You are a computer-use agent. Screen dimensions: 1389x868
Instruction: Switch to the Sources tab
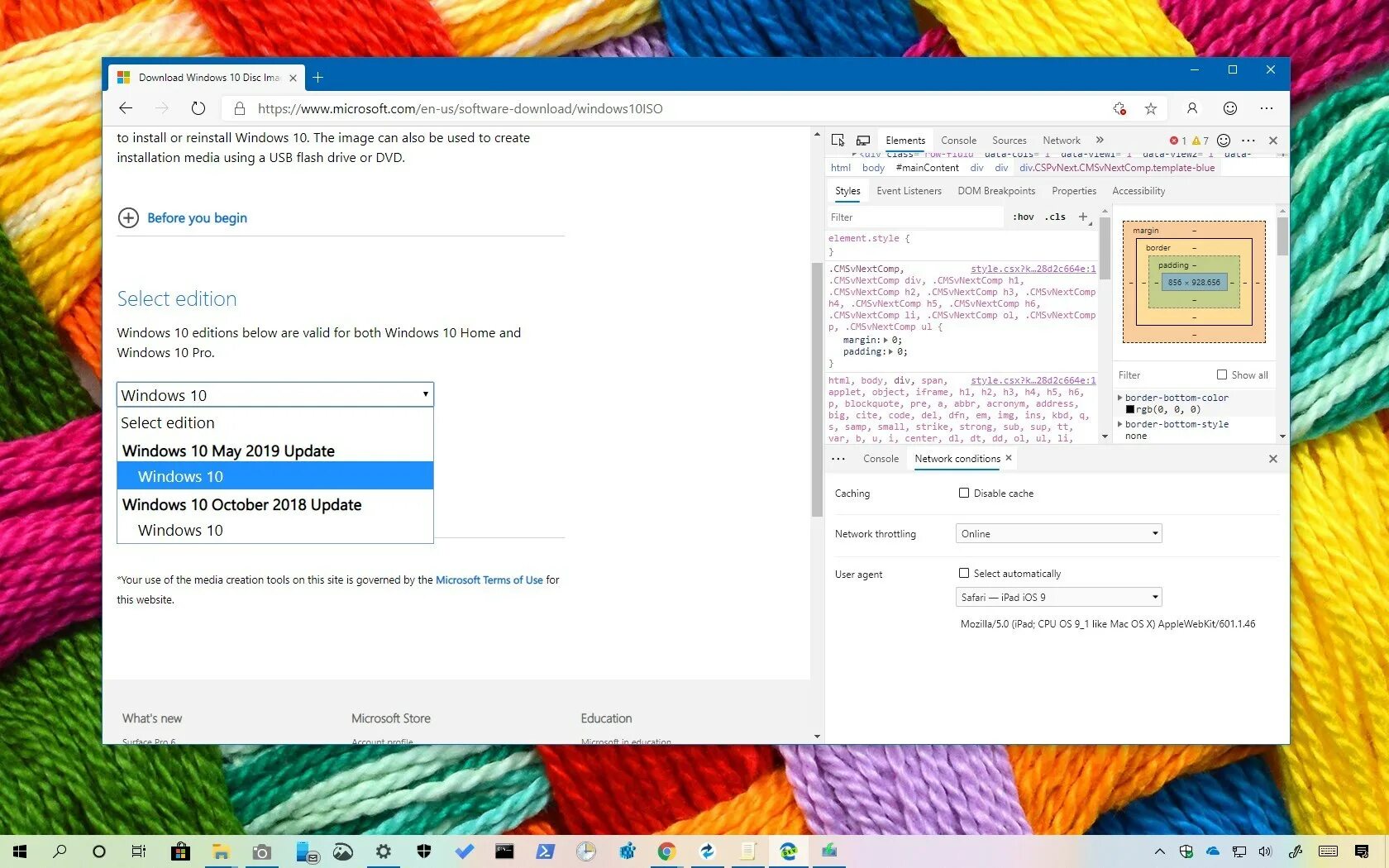coord(1009,141)
